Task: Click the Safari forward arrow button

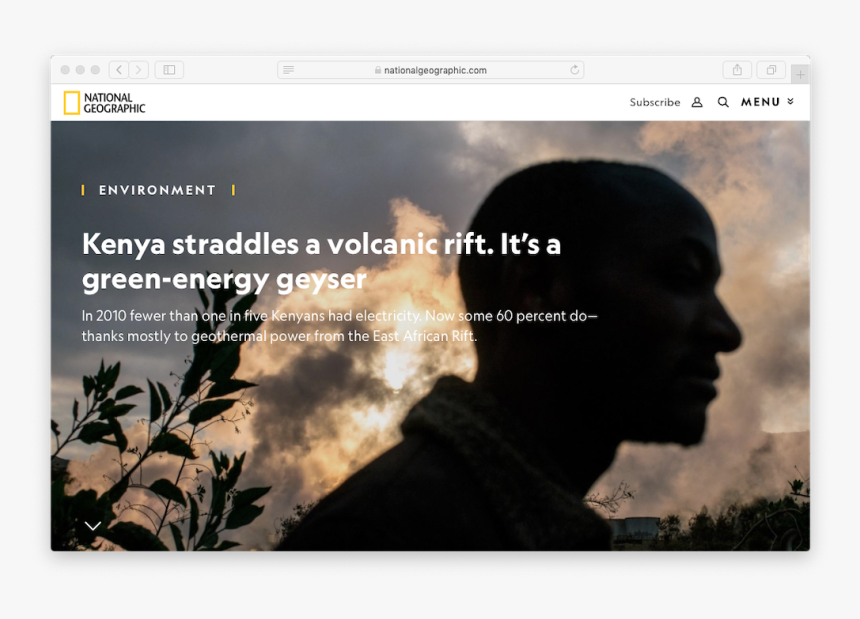Action: pos(139,70)
